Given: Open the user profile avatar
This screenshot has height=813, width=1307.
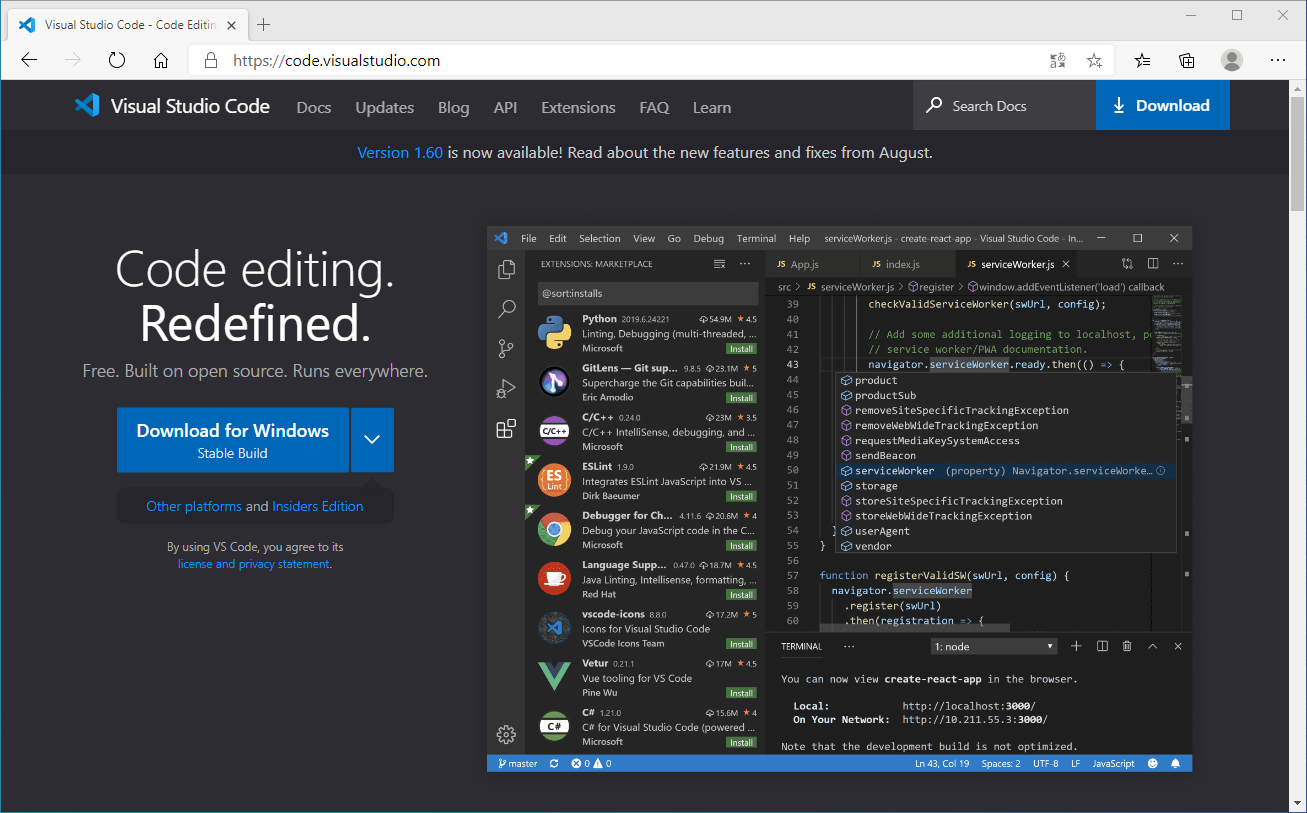Looking at the screenshot, I should click(x=1232, y=60).
